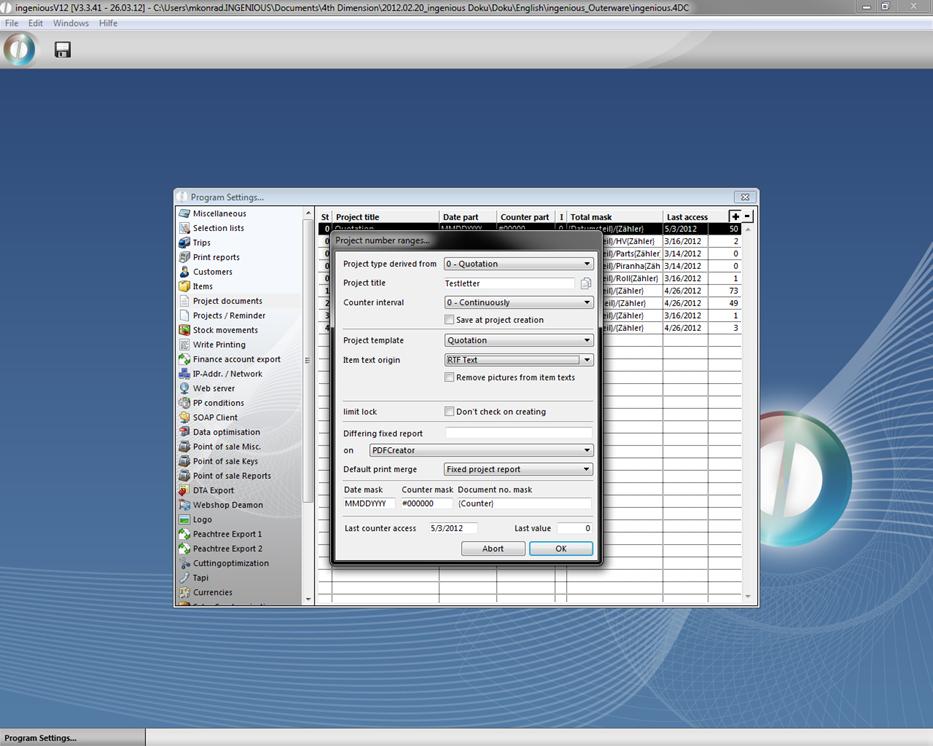Screen dimensions: 933x746
Task: Open the Windows menu in menu bar
Action: click(x=70, y=23)
